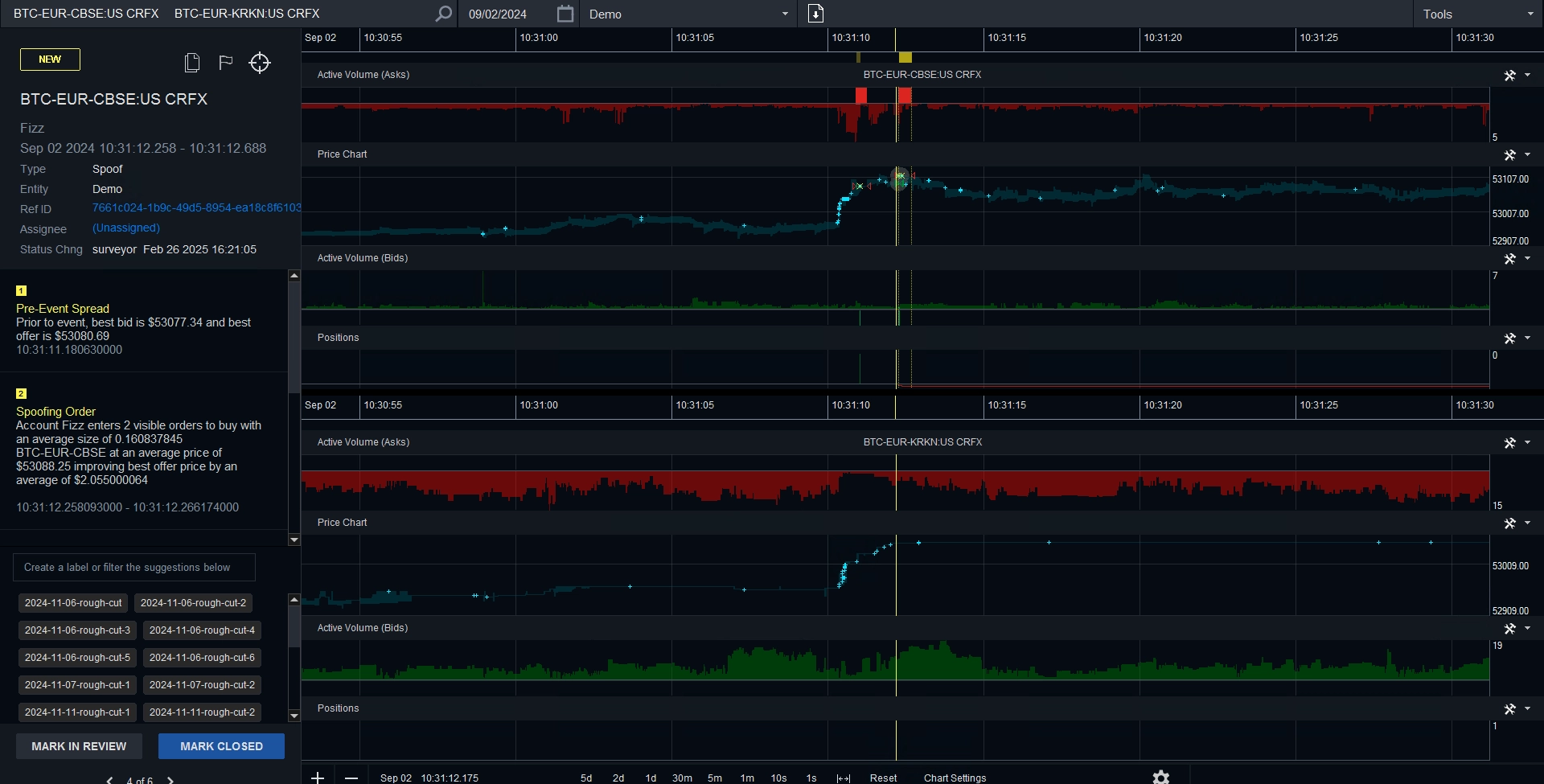Set time range to 10s
This screenshot has height=784, width=1544.
pos(778,778)
